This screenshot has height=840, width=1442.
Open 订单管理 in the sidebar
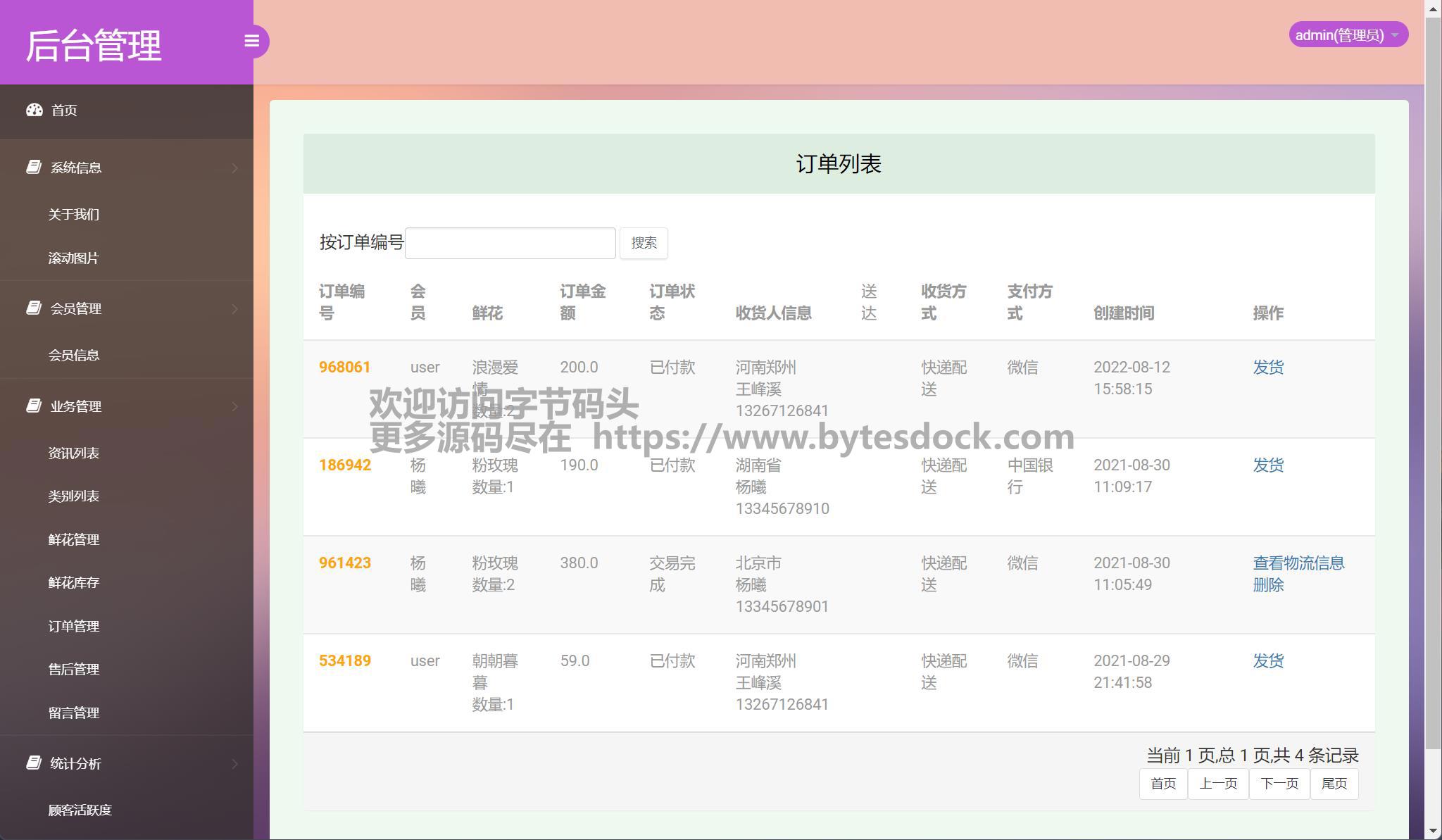tap(74, 626)
